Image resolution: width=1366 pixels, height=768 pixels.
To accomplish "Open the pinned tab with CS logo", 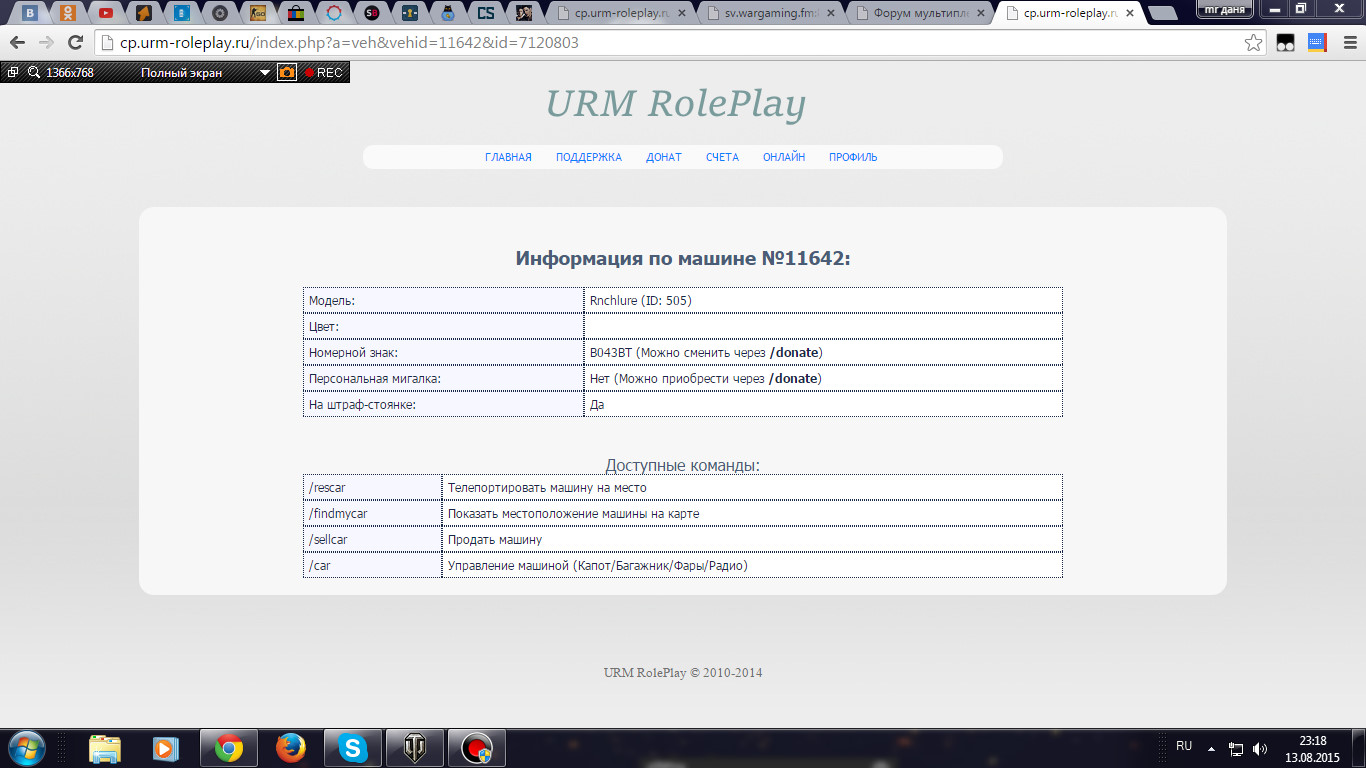I will point(486,13).
